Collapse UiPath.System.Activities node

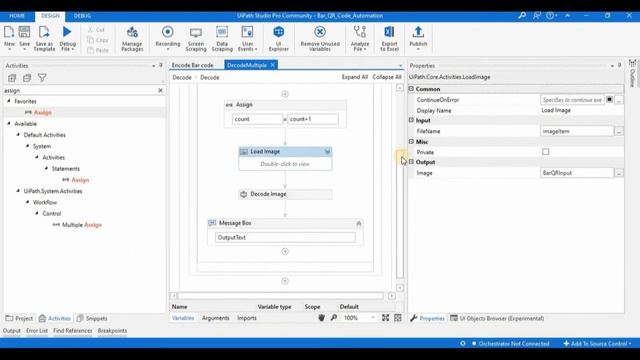(18, 191)
